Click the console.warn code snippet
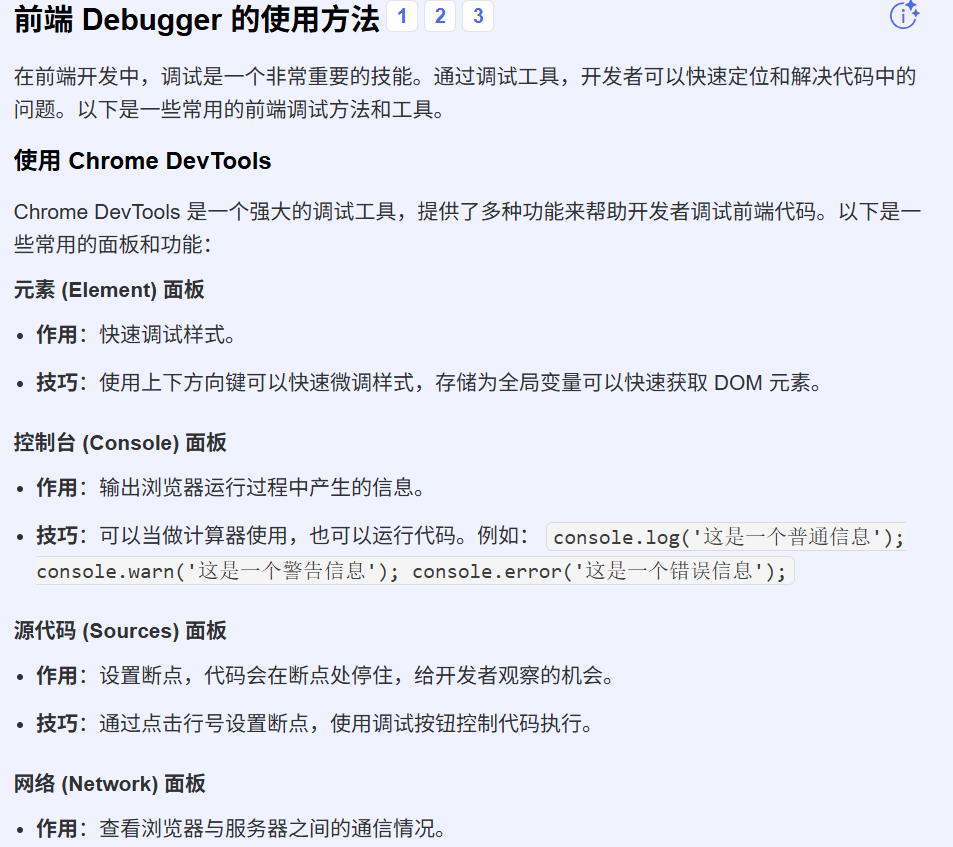 coord(218,572)
